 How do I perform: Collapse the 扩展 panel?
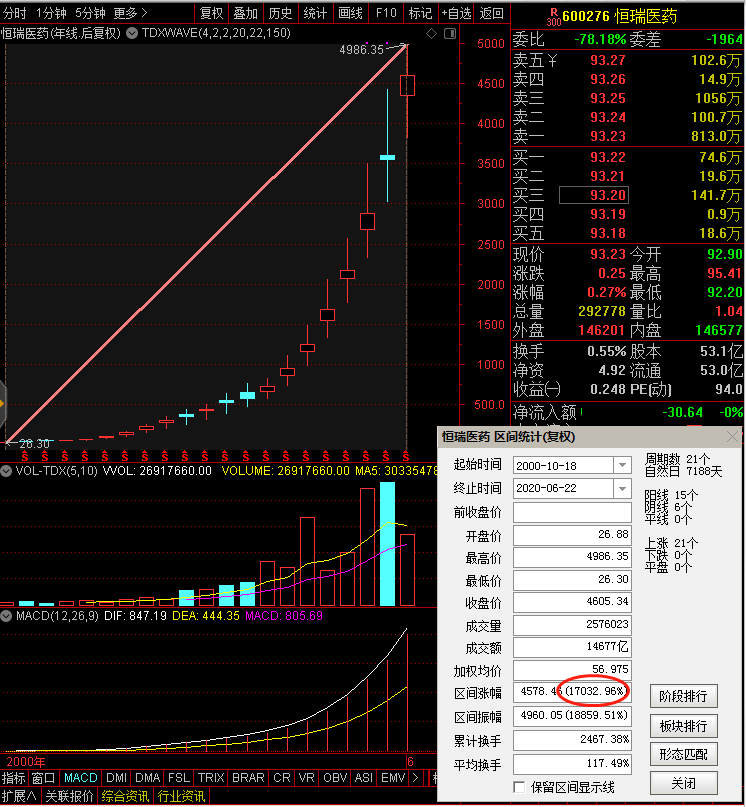[19, 796]
